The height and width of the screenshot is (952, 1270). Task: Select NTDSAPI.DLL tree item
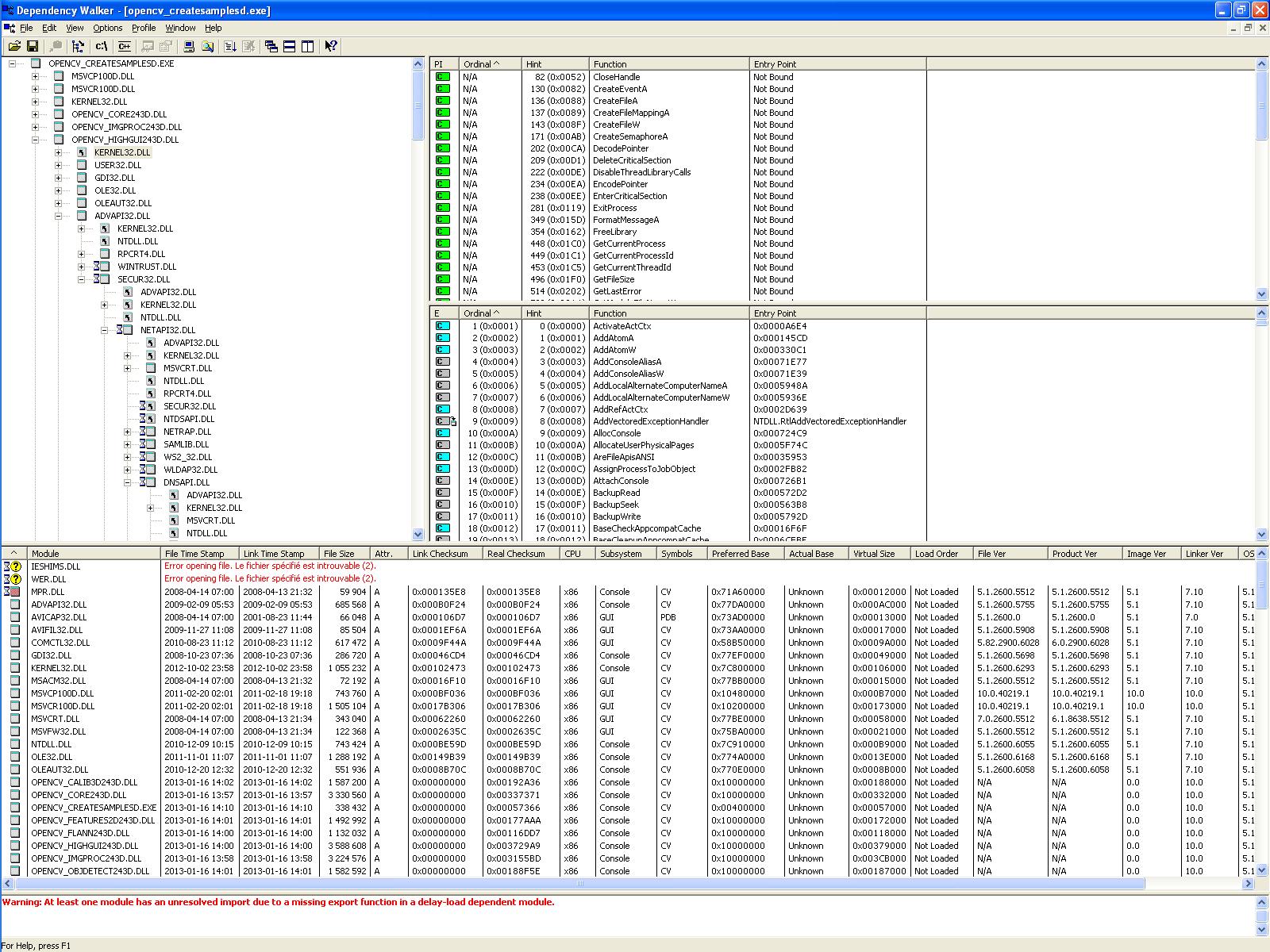tap(189, 419)
